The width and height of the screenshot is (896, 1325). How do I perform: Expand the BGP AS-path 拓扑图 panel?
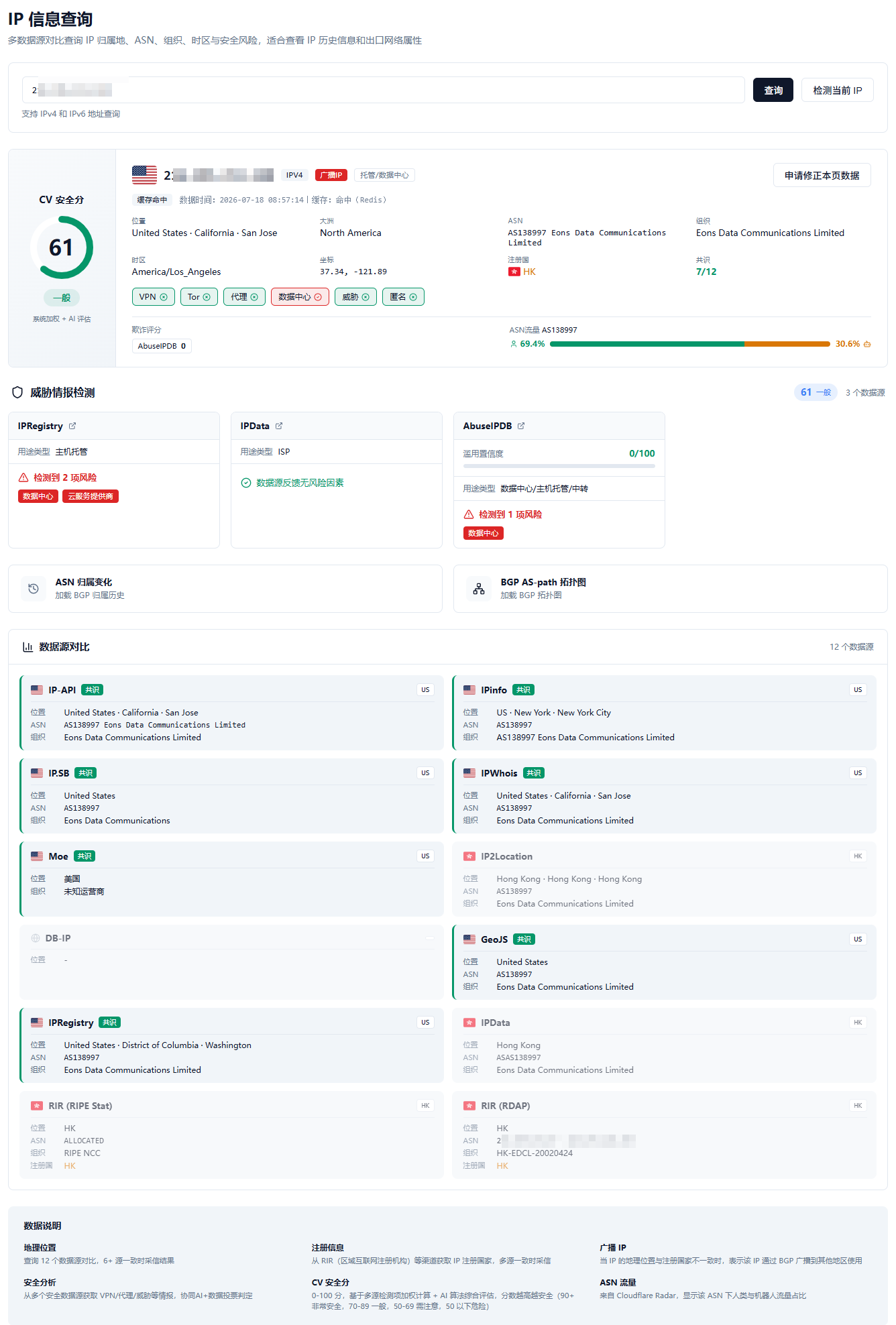coord(671,589)
